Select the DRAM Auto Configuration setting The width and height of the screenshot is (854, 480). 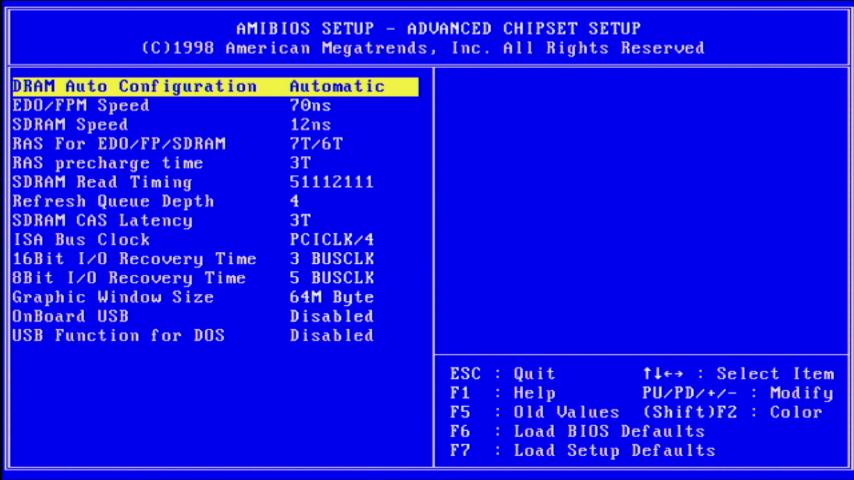point(134,87)
